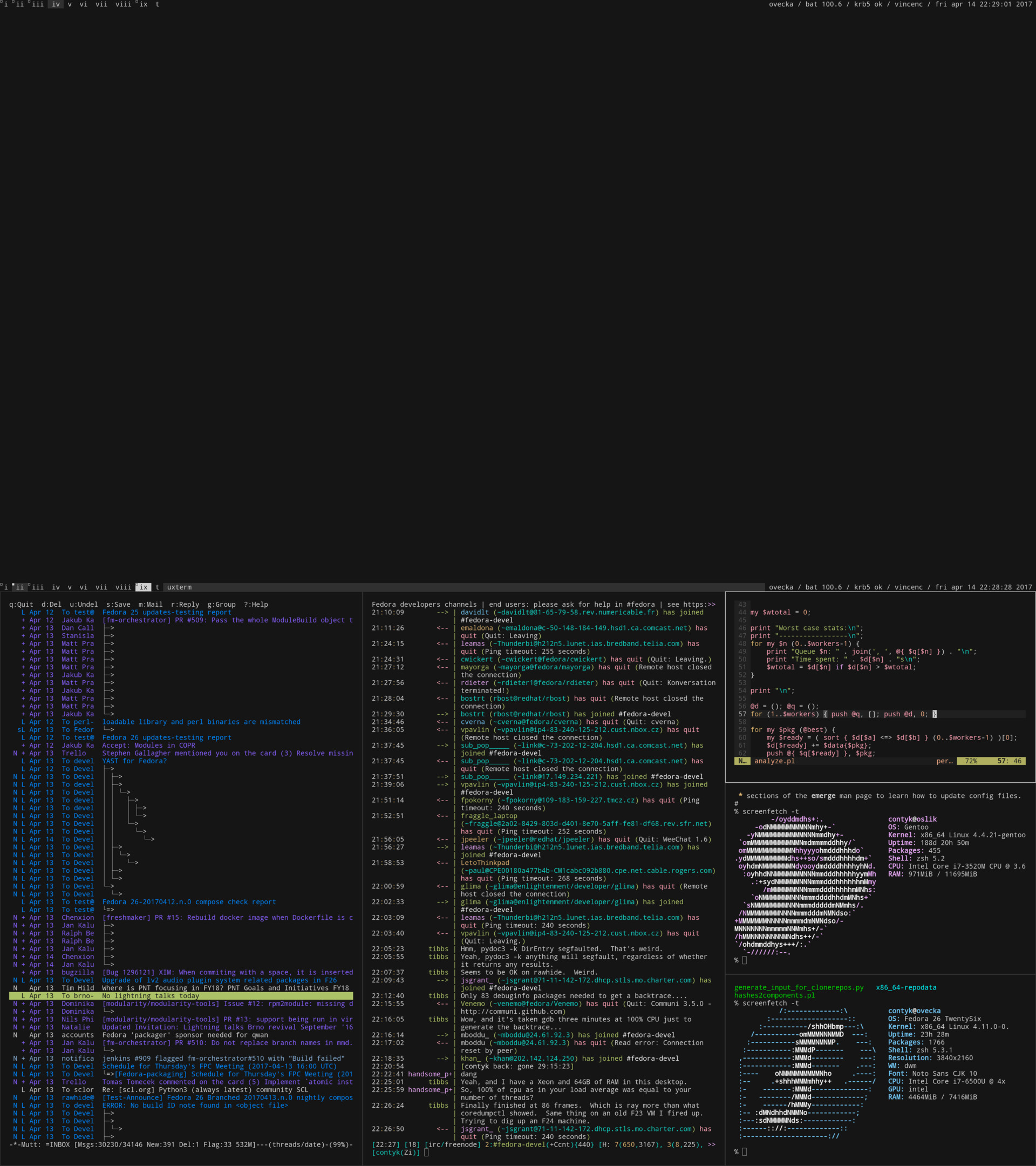1036x1166 pixels.
Task: Click g:Group in mutt help line
Action: (x=221, y=605)
